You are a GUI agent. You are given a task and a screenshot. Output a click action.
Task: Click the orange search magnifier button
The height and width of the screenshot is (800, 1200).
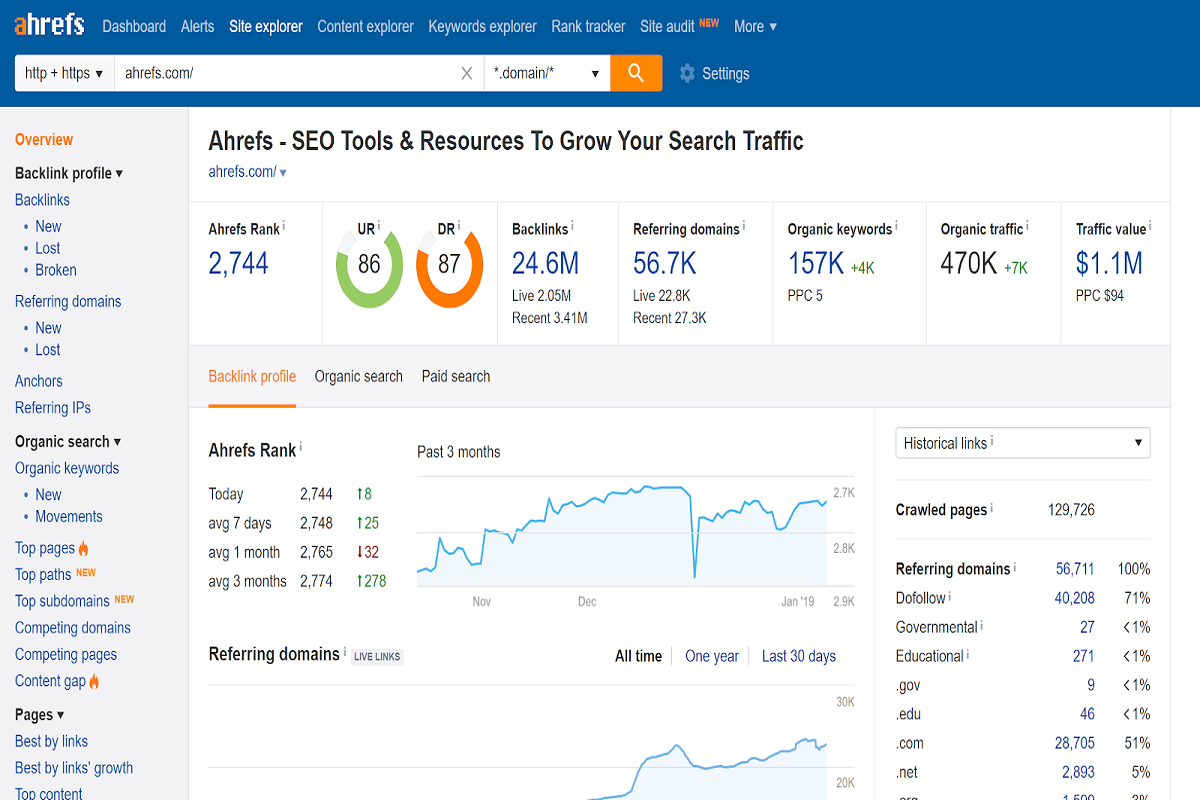(x=636, y=73)
